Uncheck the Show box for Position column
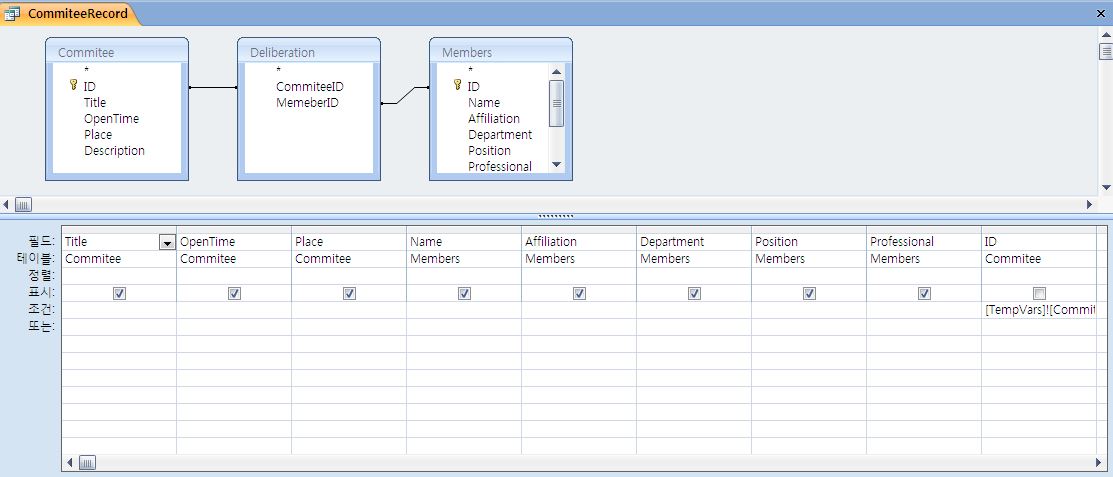Image resolution: width=1113 pixels, height=477 pixels. coord(809,293)
